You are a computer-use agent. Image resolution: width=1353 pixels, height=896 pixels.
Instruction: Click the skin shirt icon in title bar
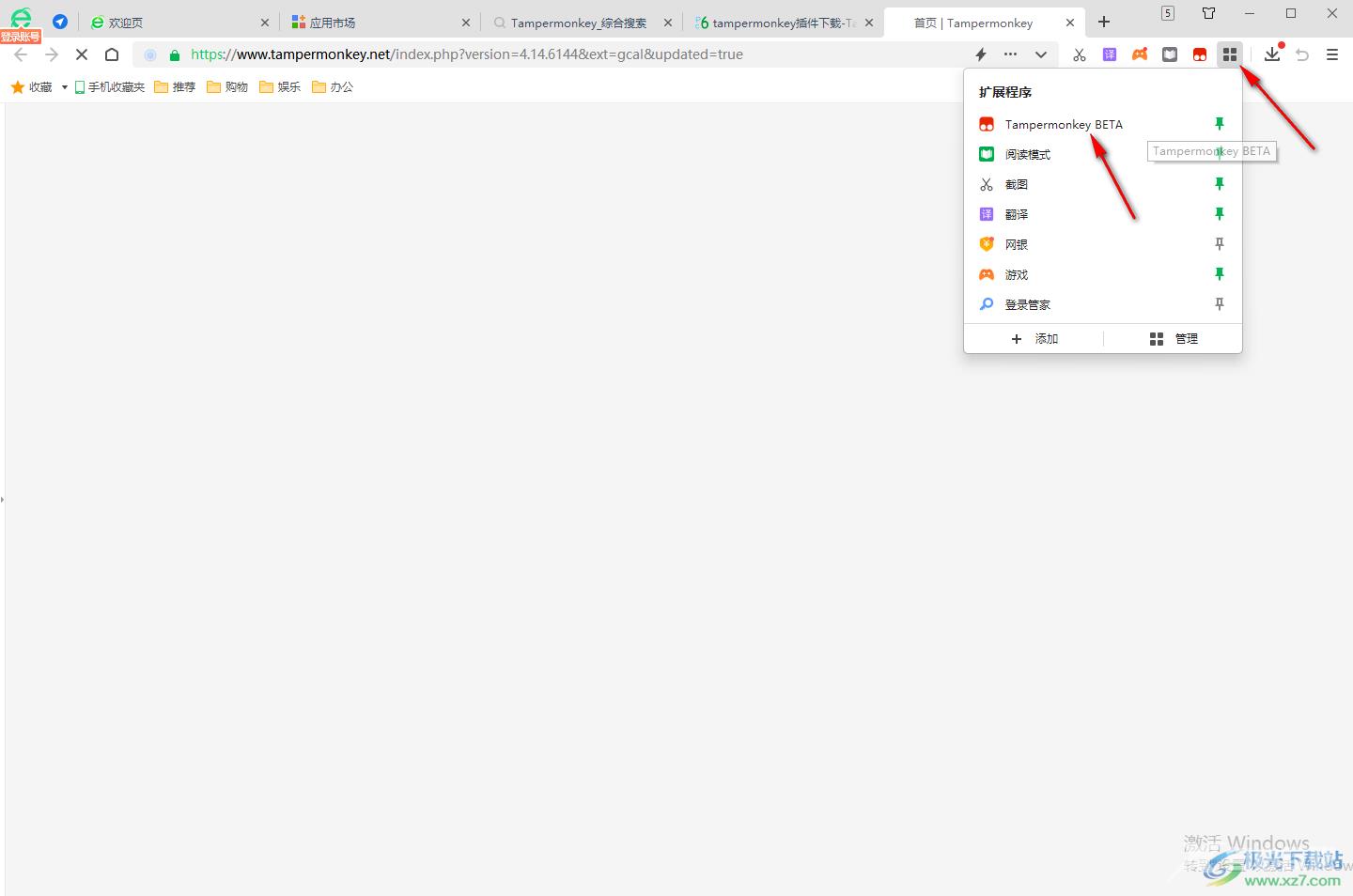(x=1209, y=13)
